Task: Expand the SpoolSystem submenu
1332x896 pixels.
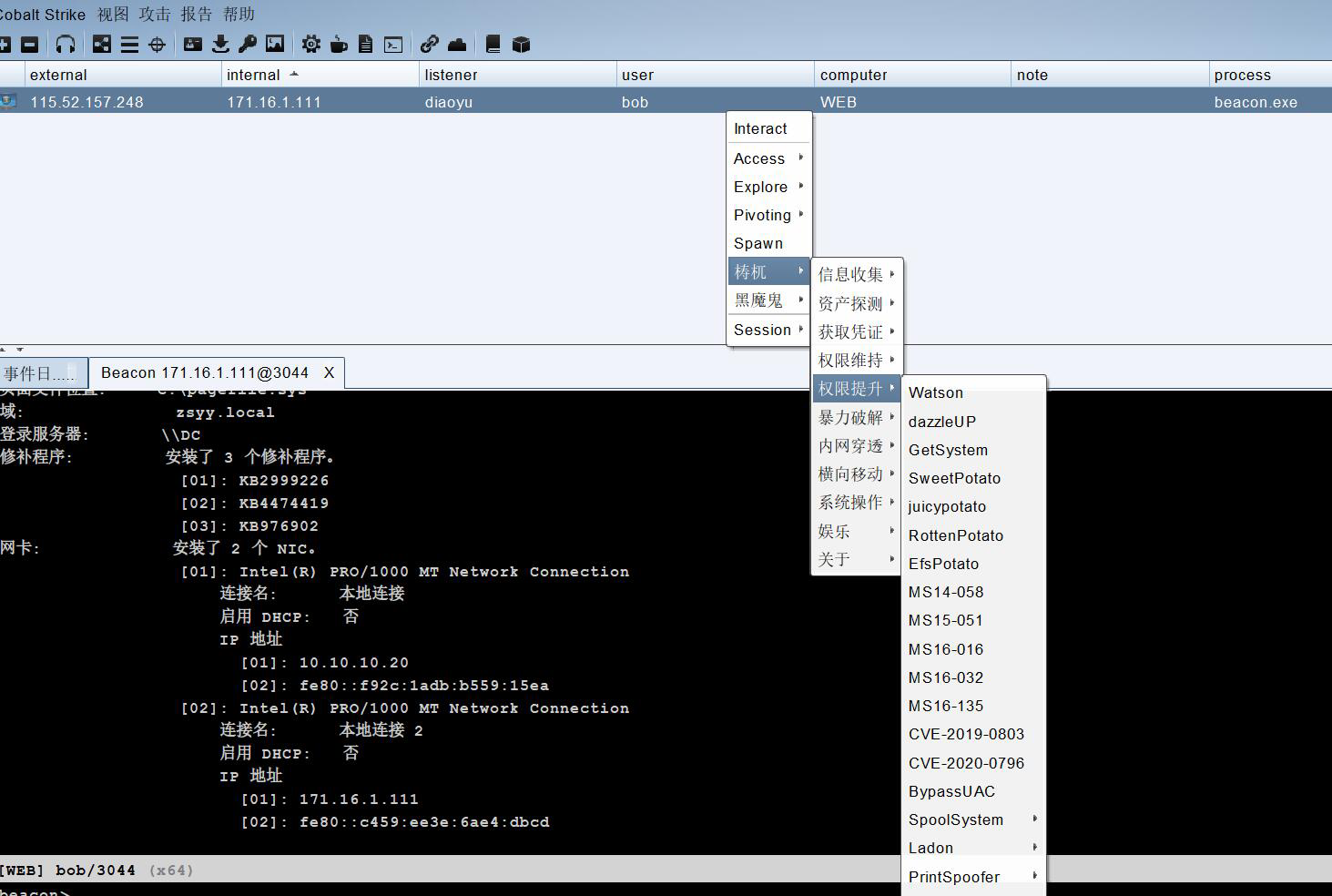Action: tap(973, 820)
